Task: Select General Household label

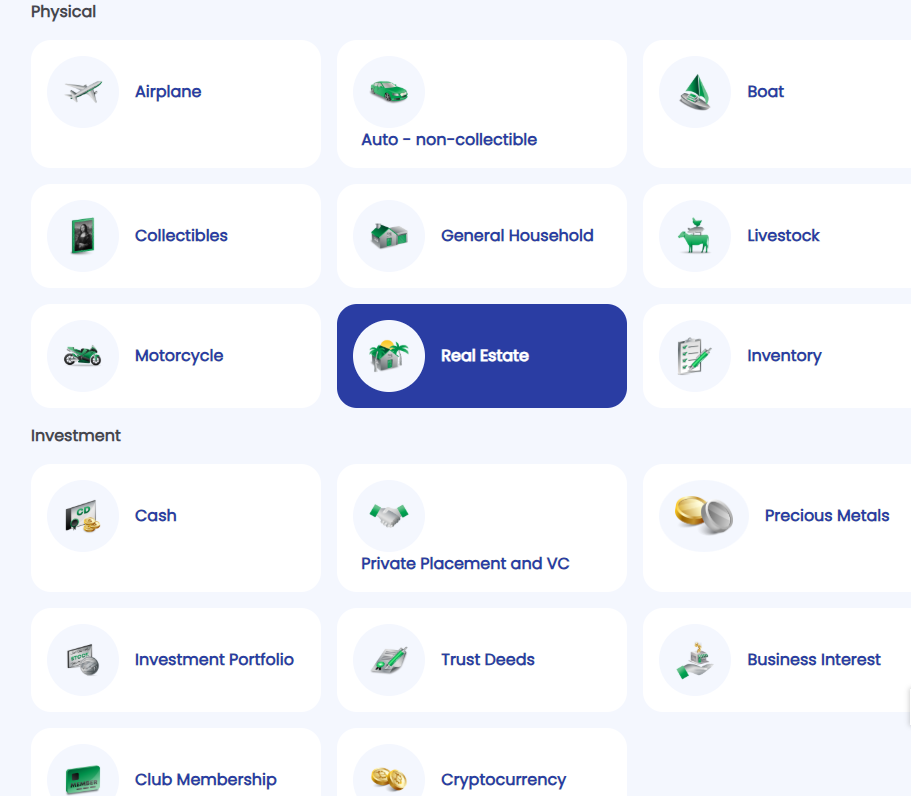Action: coord(517,236)
